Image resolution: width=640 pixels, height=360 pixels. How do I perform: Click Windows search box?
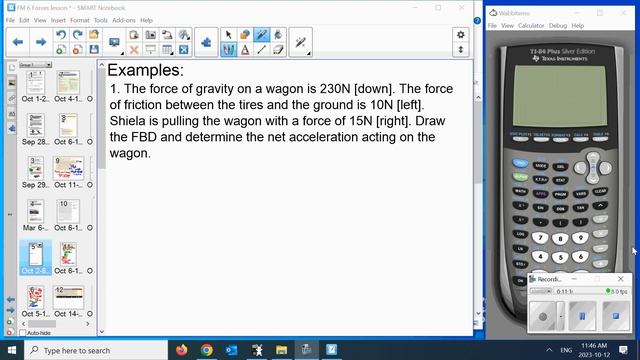[x=96, y=350]
